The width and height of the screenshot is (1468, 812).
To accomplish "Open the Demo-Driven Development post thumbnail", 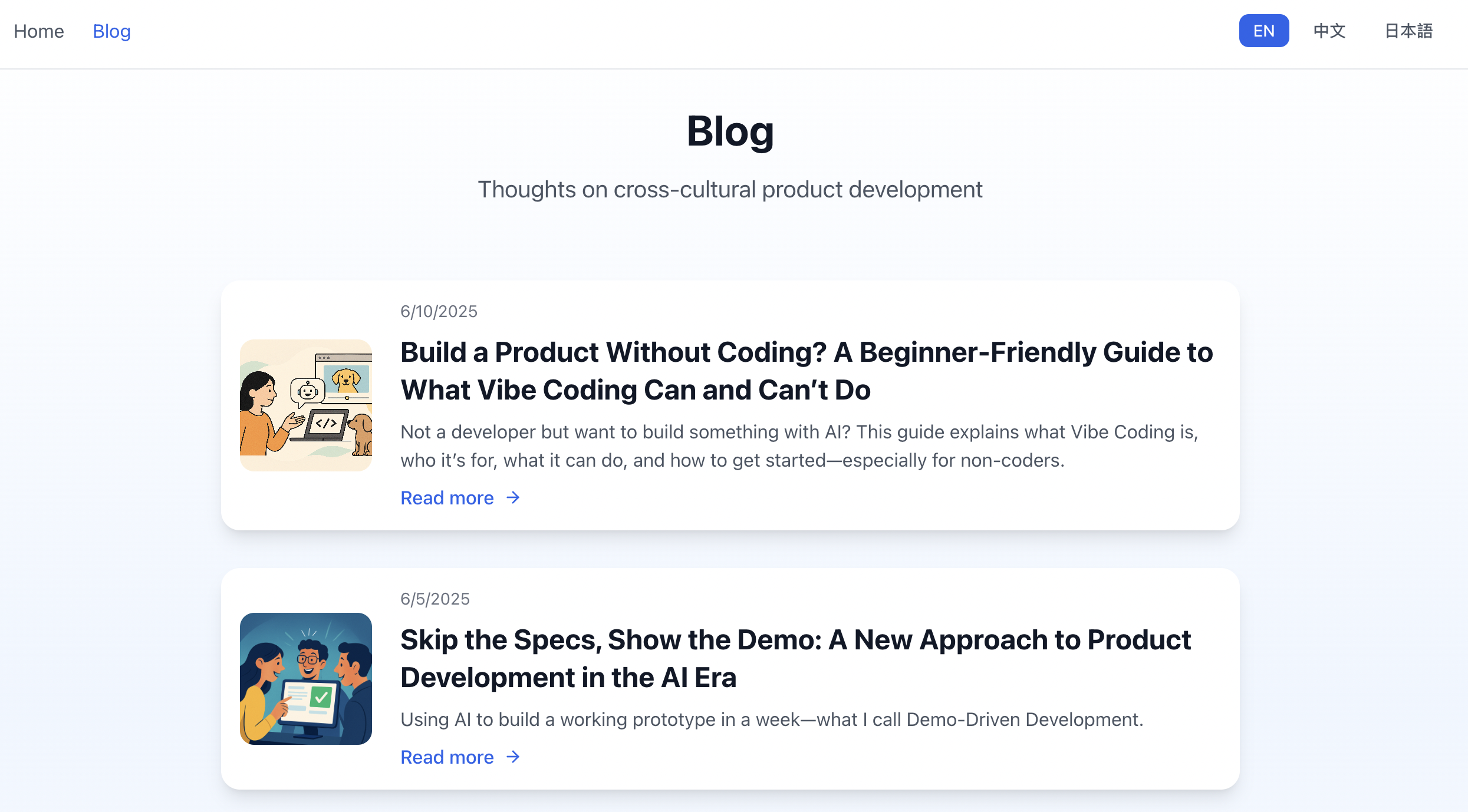I will pos(305,679).
